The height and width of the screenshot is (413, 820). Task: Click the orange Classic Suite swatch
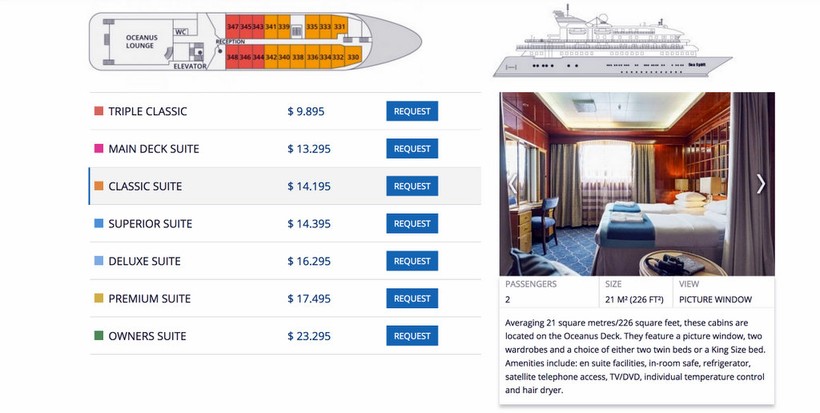click(x=99, y=186)
